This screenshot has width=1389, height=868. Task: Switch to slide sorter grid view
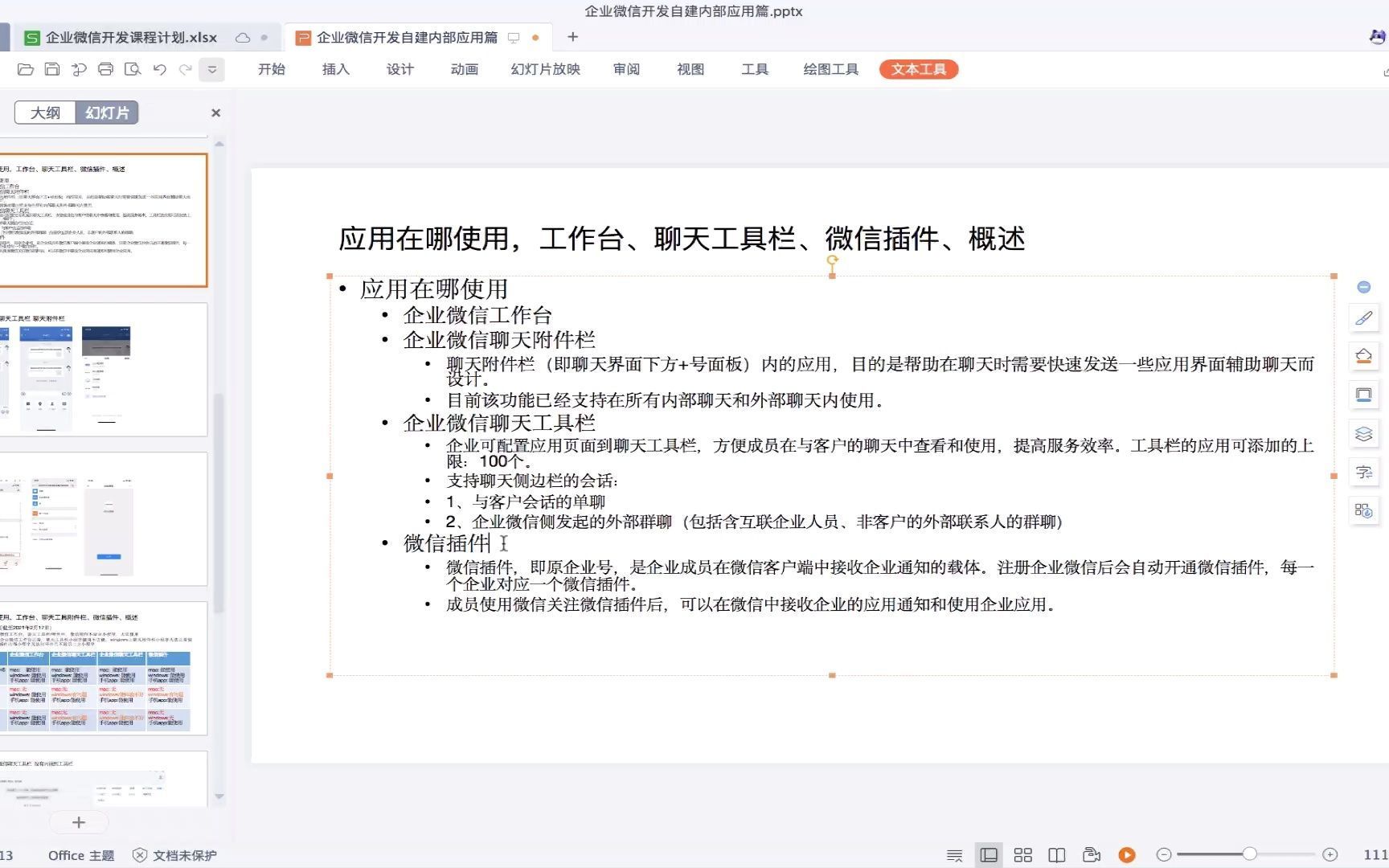1022,855
